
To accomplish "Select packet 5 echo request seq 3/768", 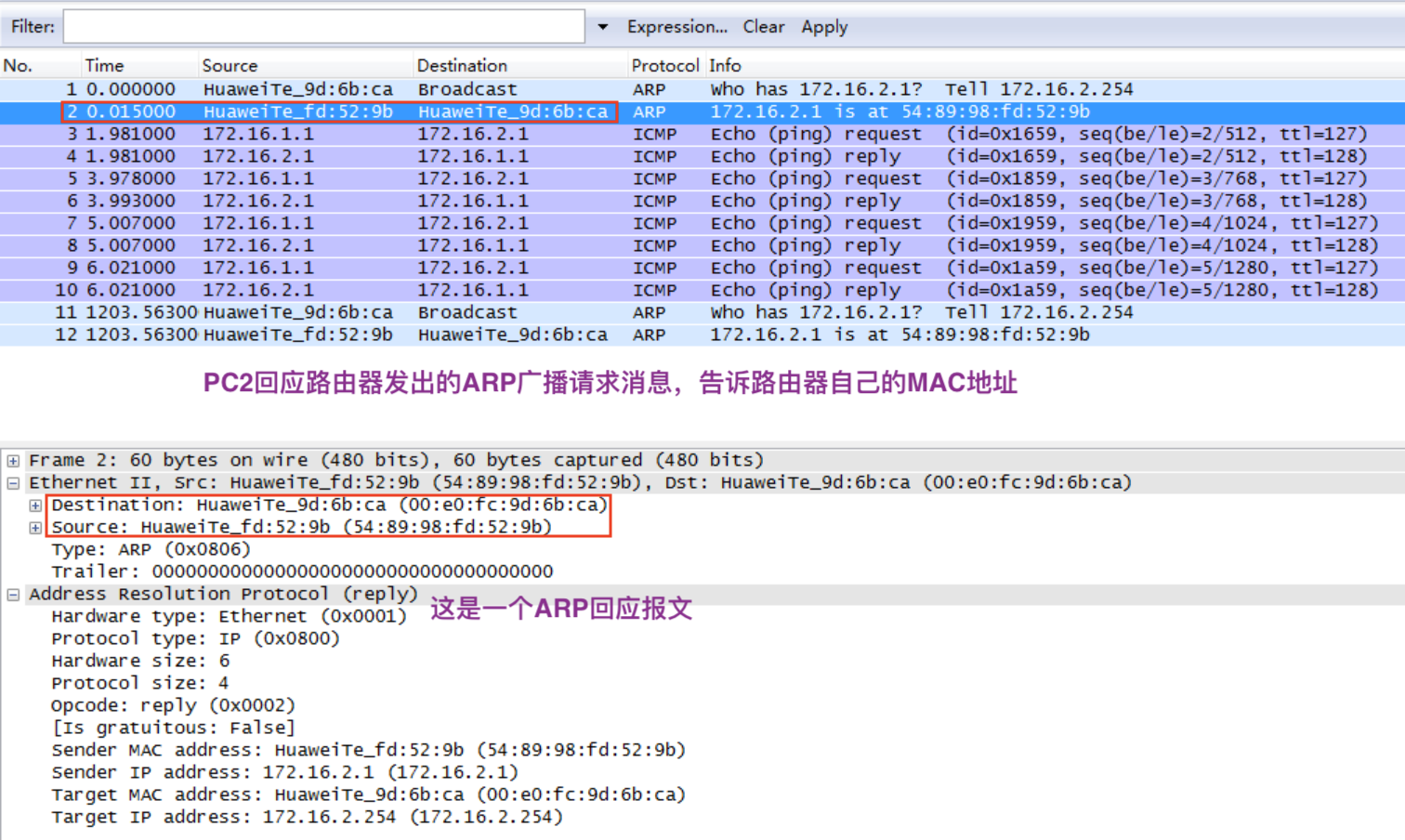I will coord(702,178).
